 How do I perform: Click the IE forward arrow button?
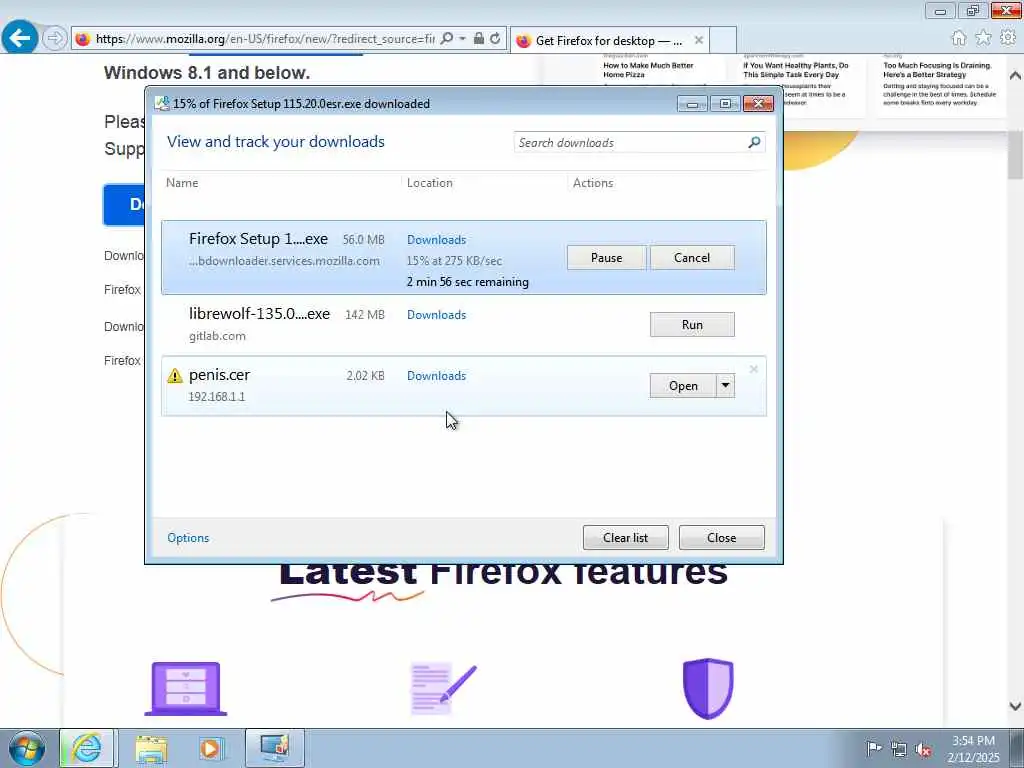pos(55,39)
